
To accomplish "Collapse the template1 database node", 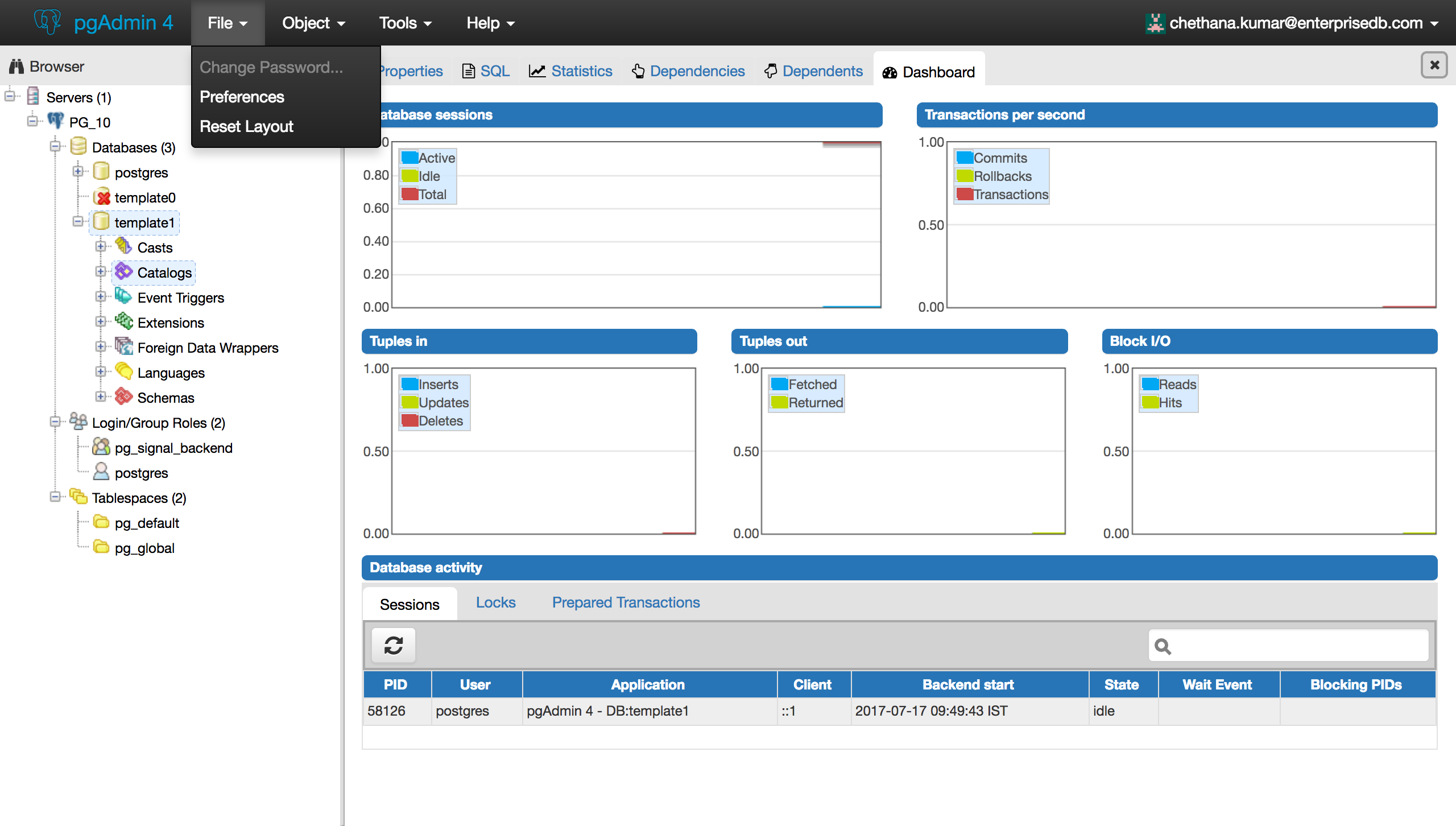I will coord(78,221).
